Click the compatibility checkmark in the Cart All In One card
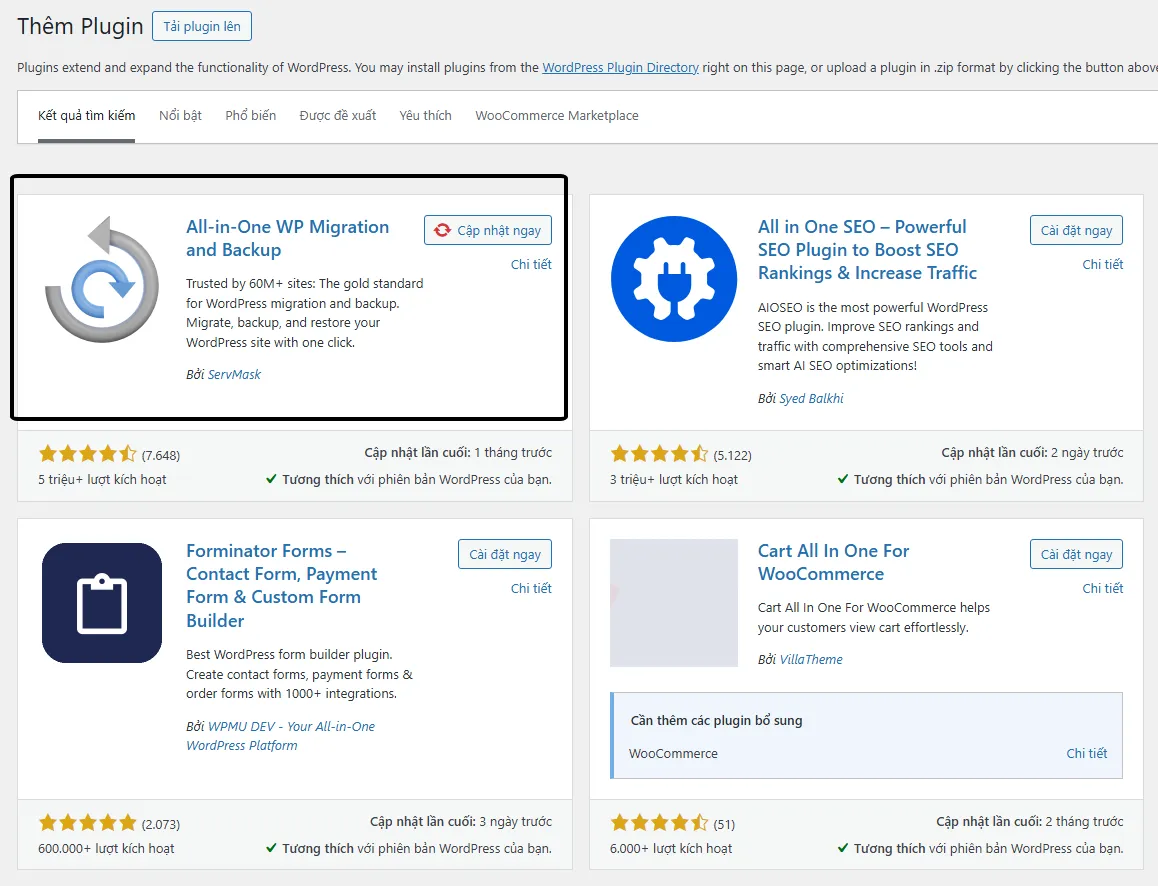This screenshot has width=1158, height=886. [843, 848]
